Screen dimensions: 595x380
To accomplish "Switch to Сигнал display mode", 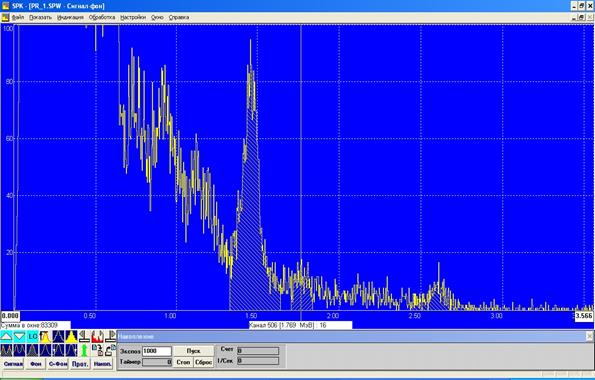I will [13, 364].
